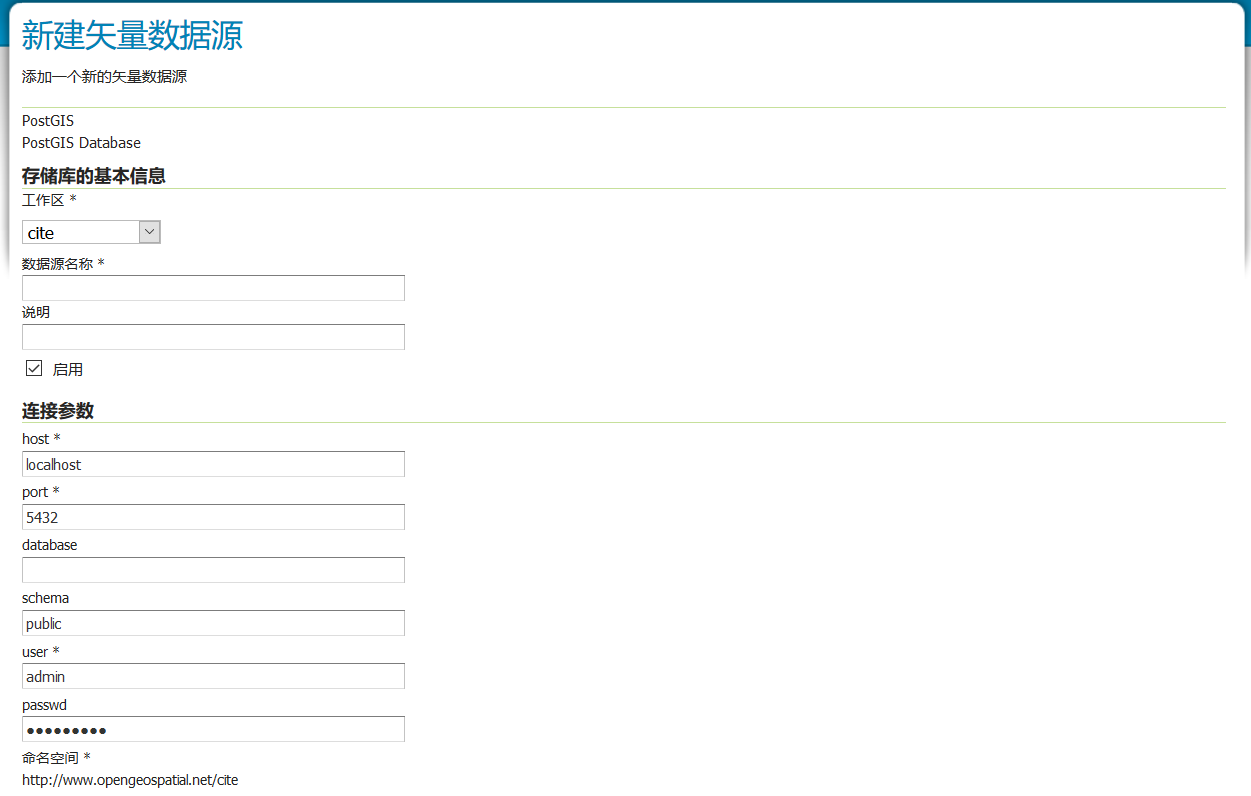Click the 启用 label text
The width and height of the screenshot is (1251, 796).
pyautogui.click(x=68, y=369)
